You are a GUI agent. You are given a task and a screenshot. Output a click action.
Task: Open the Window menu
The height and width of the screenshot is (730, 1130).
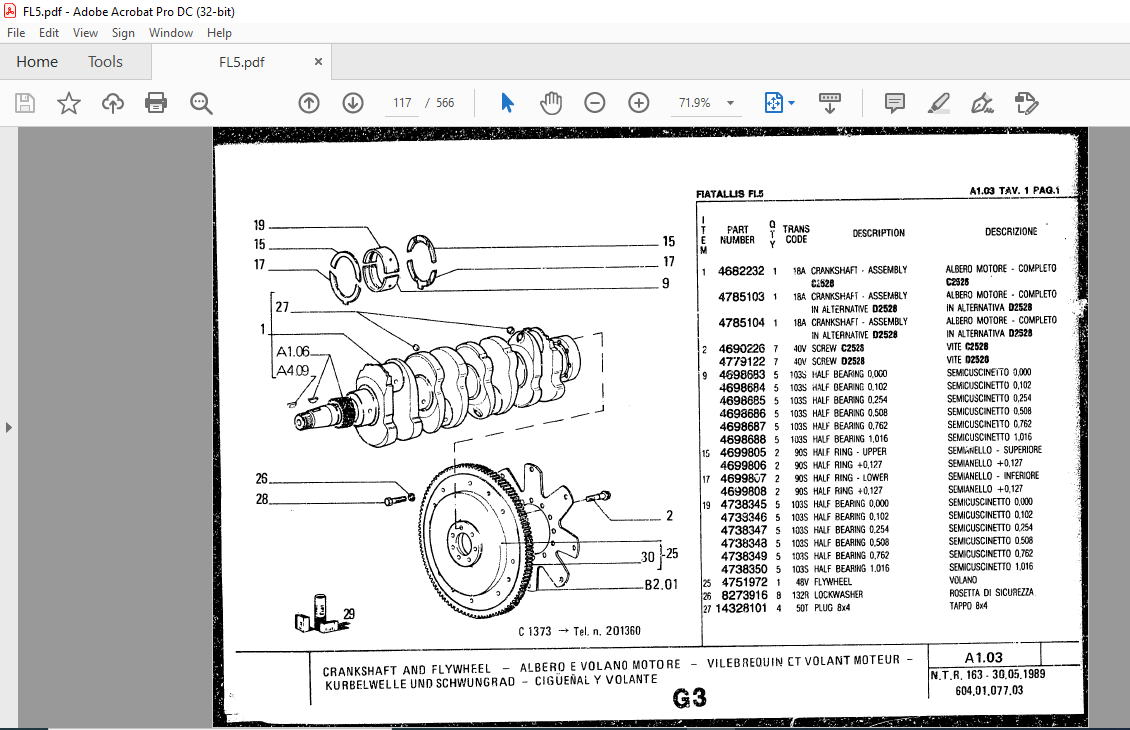point(171,32)
